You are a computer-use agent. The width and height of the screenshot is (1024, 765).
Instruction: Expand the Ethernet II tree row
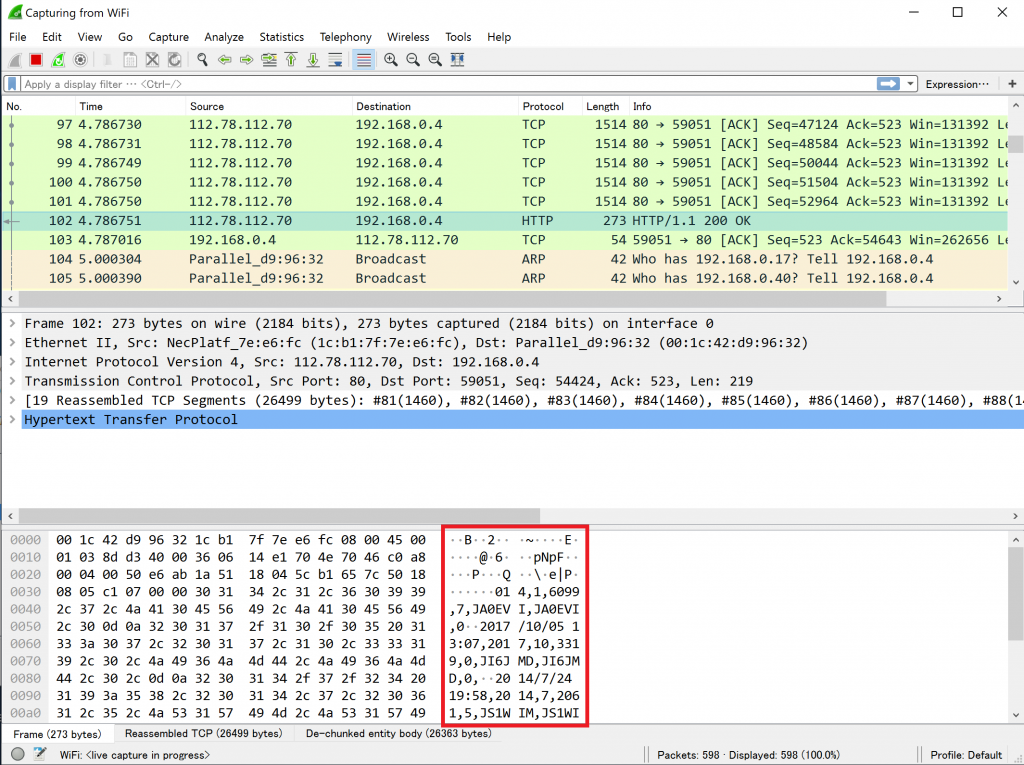(12, 342)
